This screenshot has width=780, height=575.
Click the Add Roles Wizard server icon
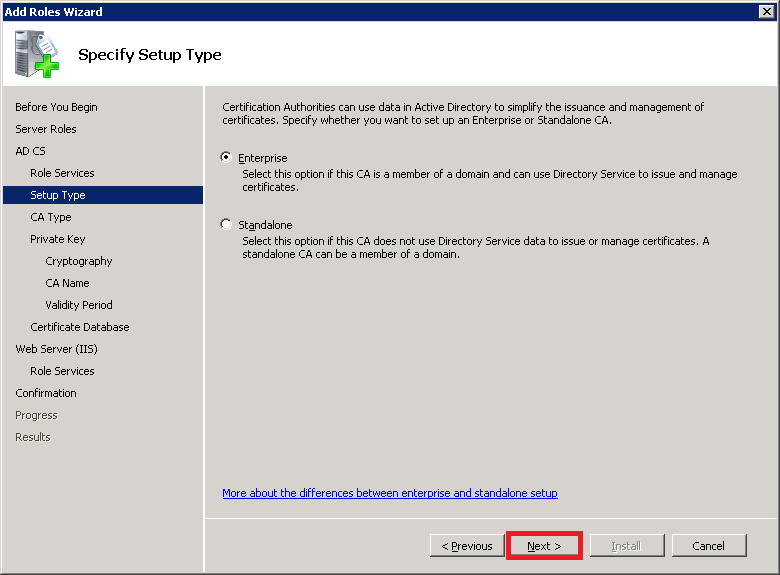(37, 54)
